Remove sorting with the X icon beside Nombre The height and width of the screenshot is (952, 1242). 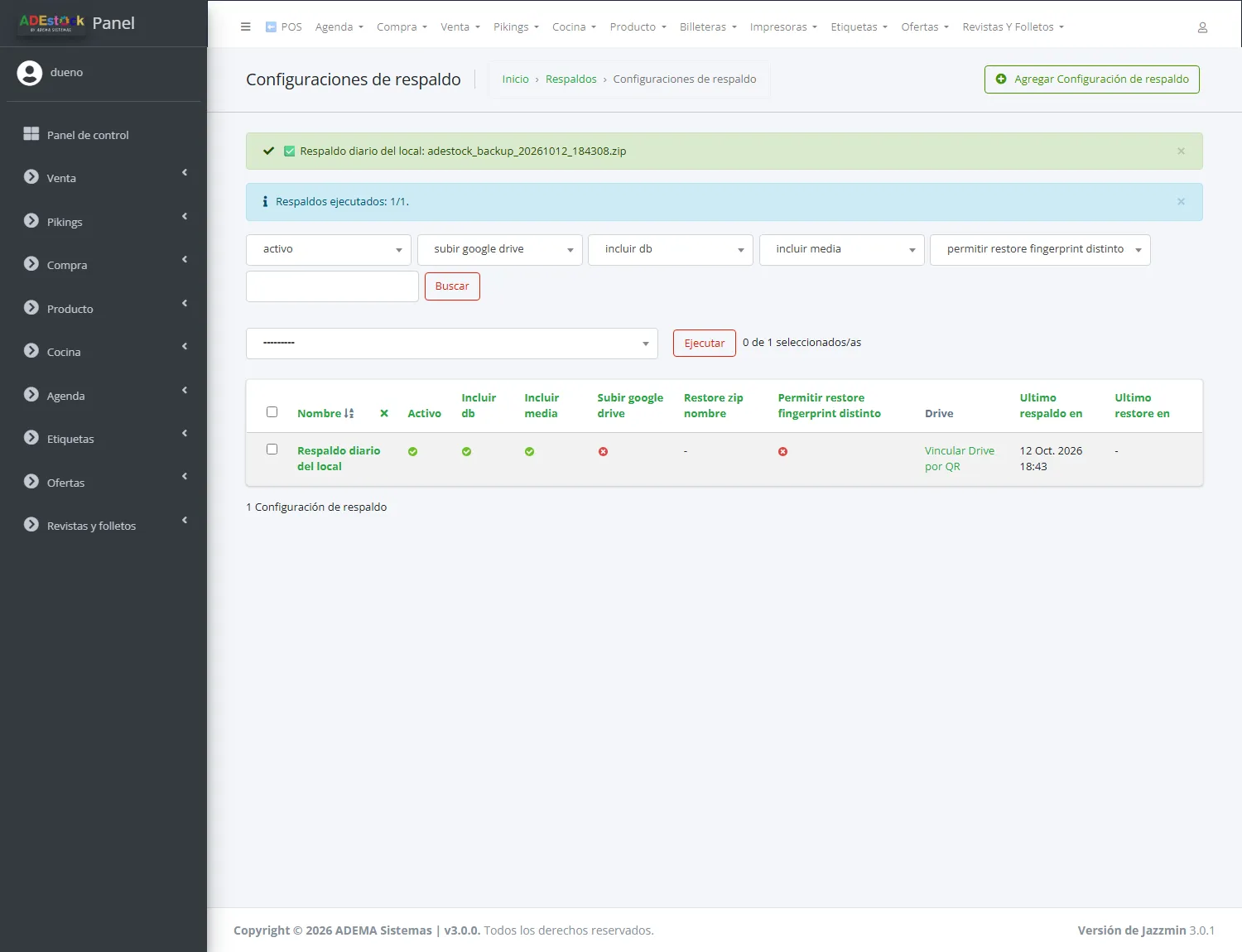coord(384,413)
